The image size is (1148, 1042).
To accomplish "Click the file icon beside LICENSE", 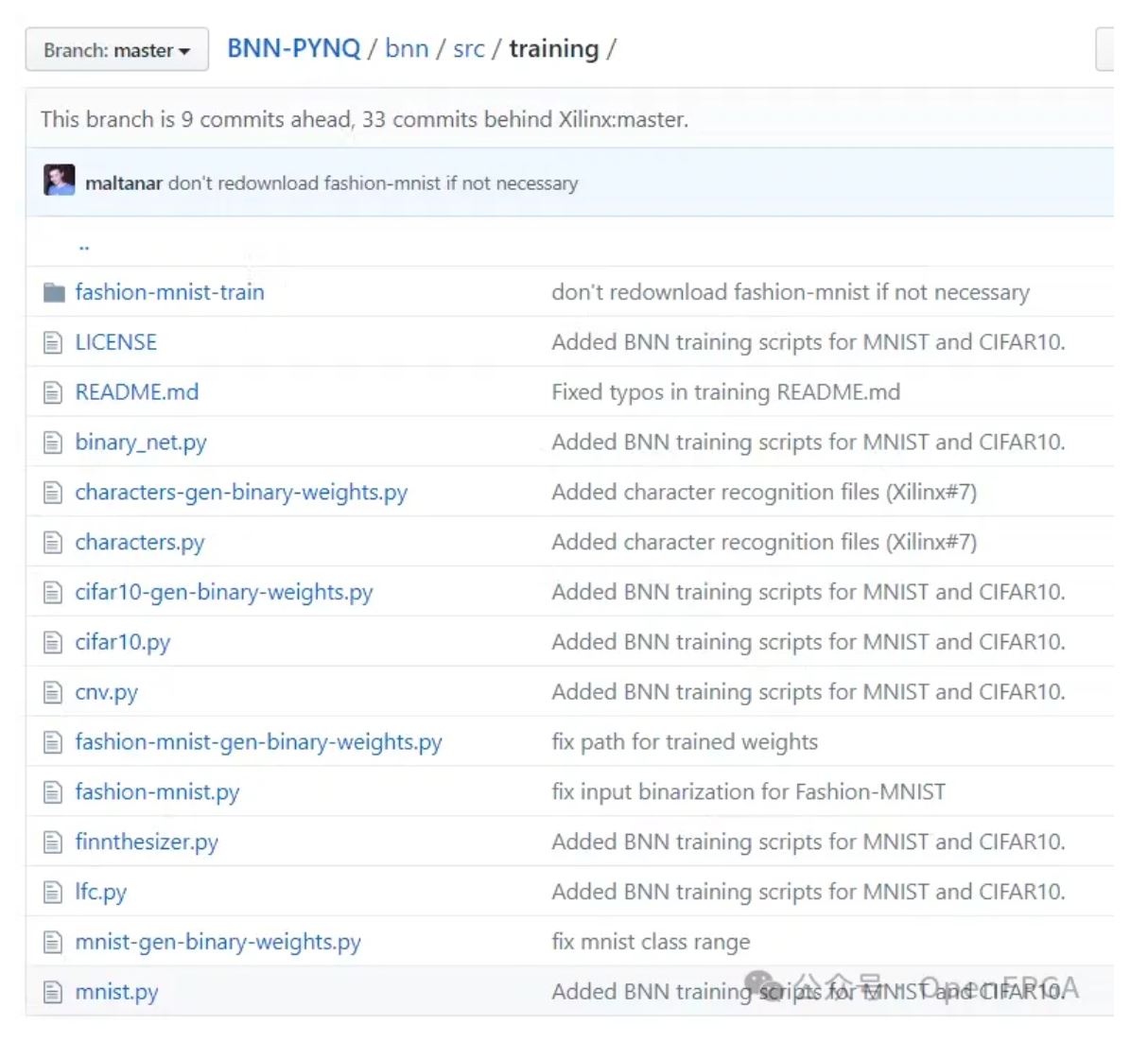I will click(x=53, y=343).
